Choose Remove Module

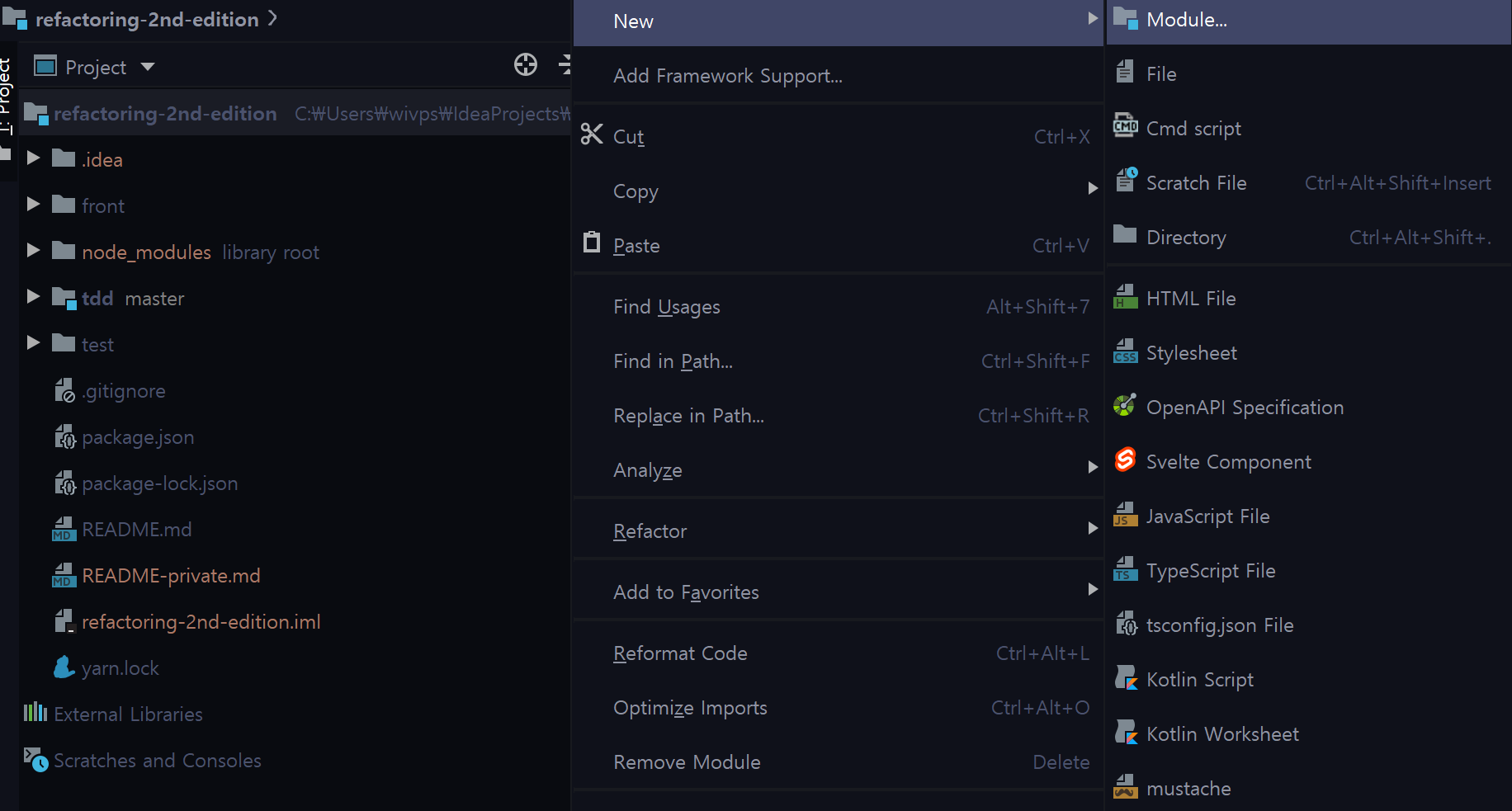point(838,762)
